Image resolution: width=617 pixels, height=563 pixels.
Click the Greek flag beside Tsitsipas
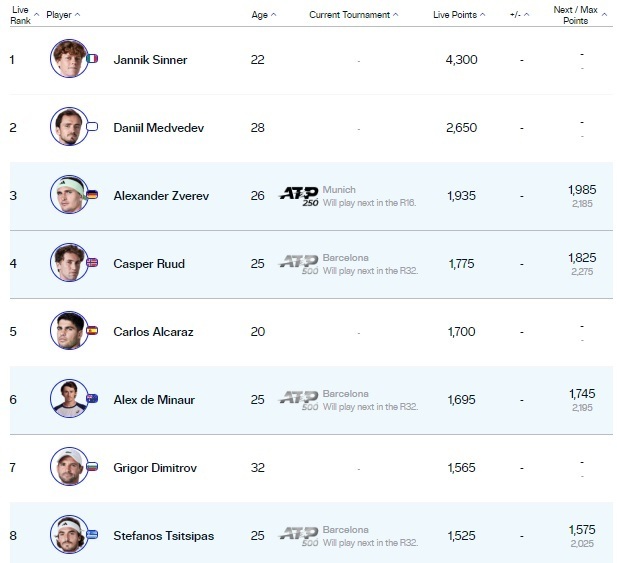(92, 535)
